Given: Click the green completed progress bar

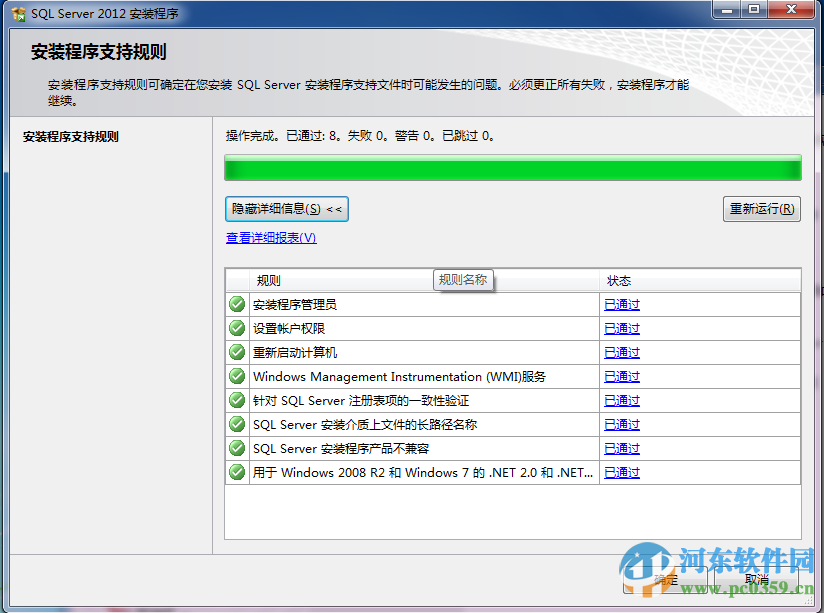Looking at the screenshot, I should point(512,167).
